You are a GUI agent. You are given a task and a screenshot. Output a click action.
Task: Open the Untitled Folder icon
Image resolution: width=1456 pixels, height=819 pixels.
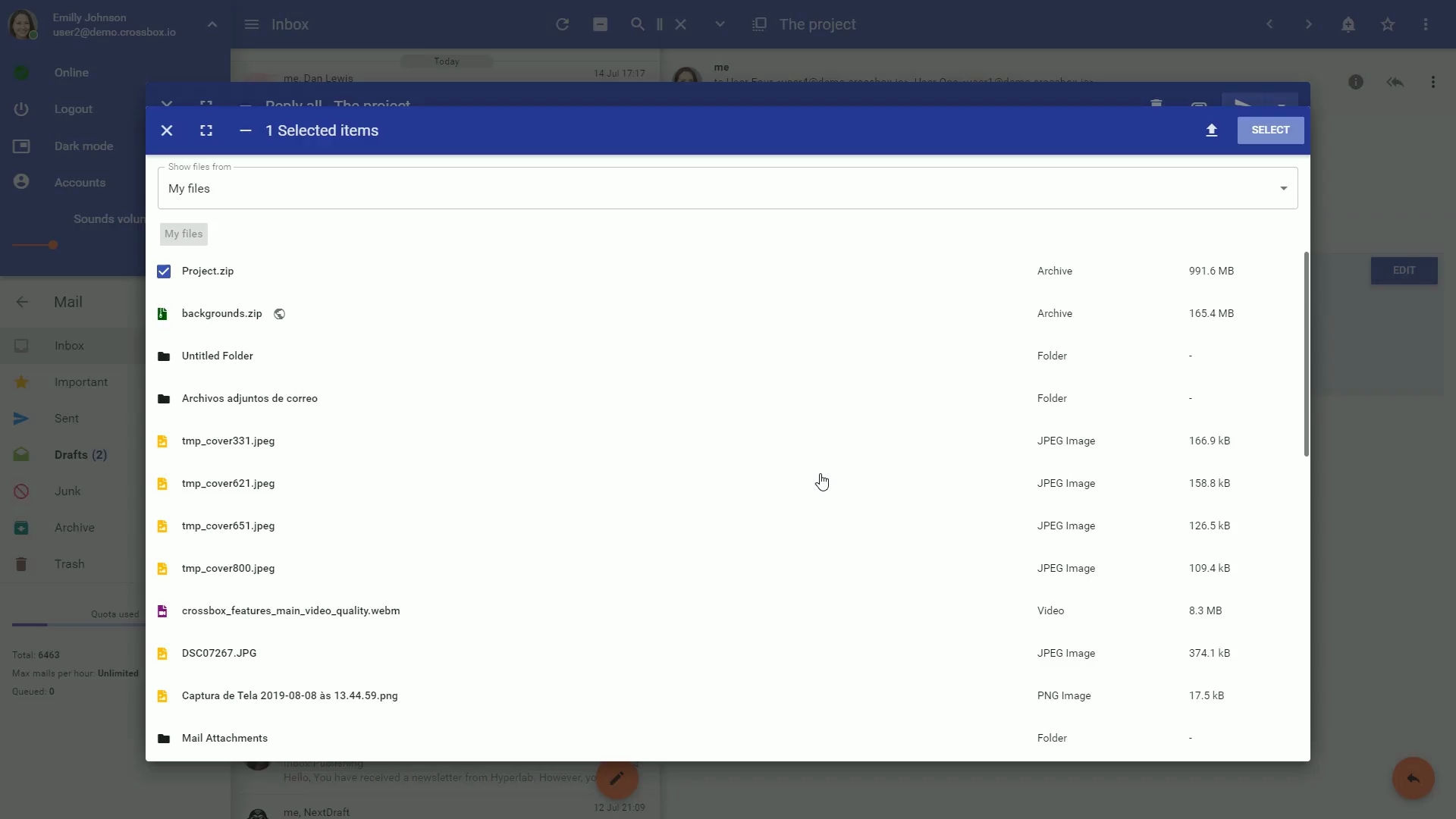pyautogui.click(x=163, y=356)
